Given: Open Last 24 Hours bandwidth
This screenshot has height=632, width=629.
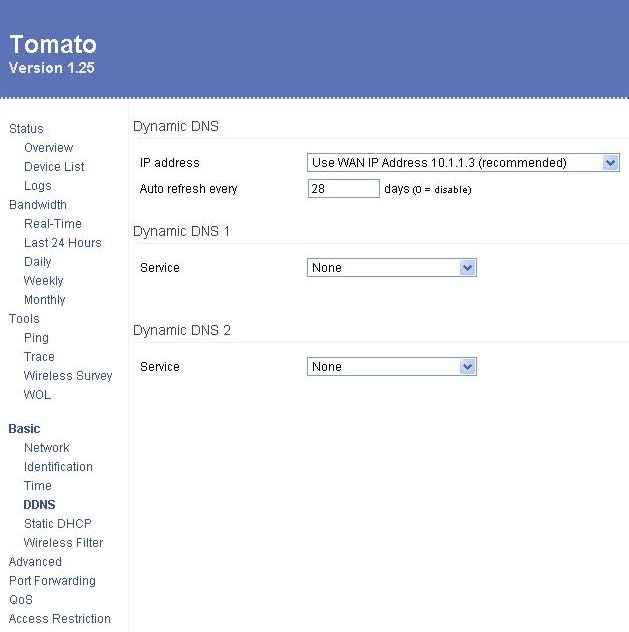Looking at the screenshot, I should point(62,243).
